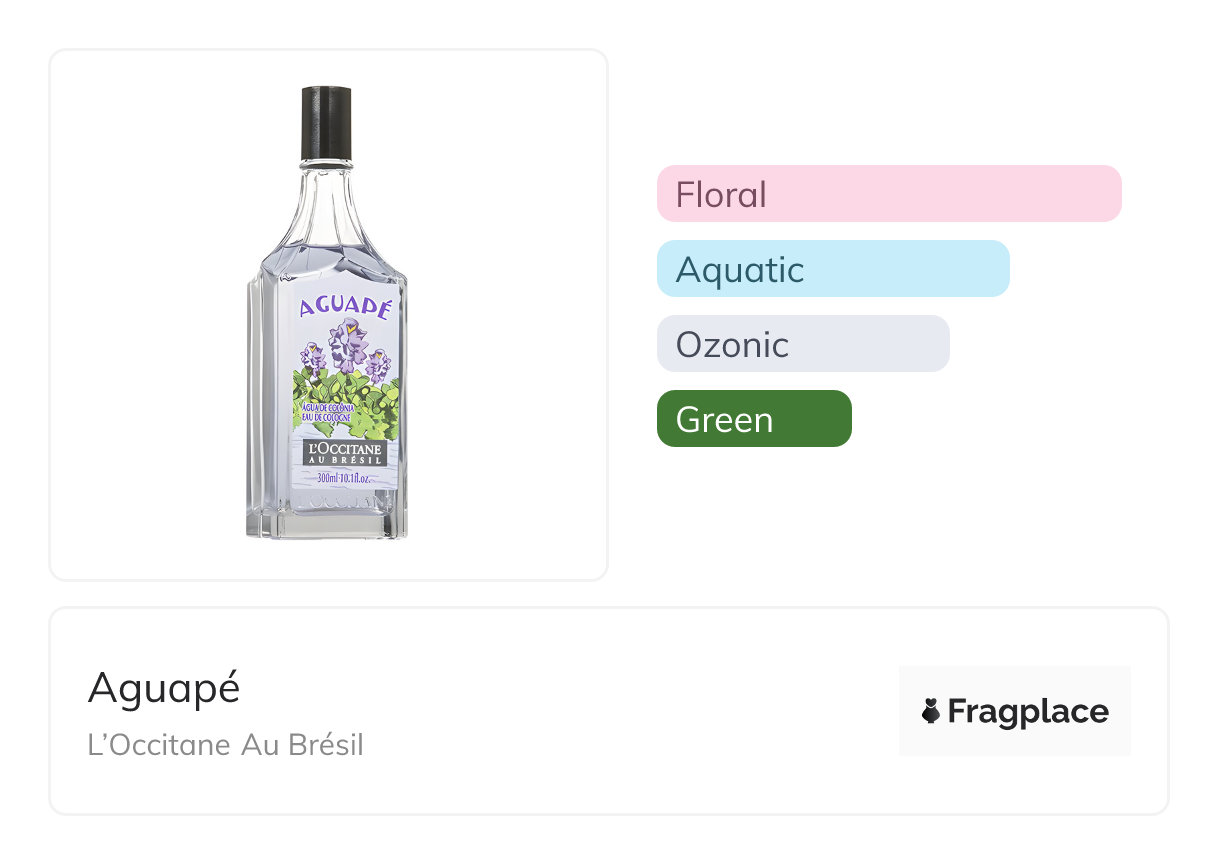
Task: Select the blue Aquatic accord bar
Action: tap(832, 268)
